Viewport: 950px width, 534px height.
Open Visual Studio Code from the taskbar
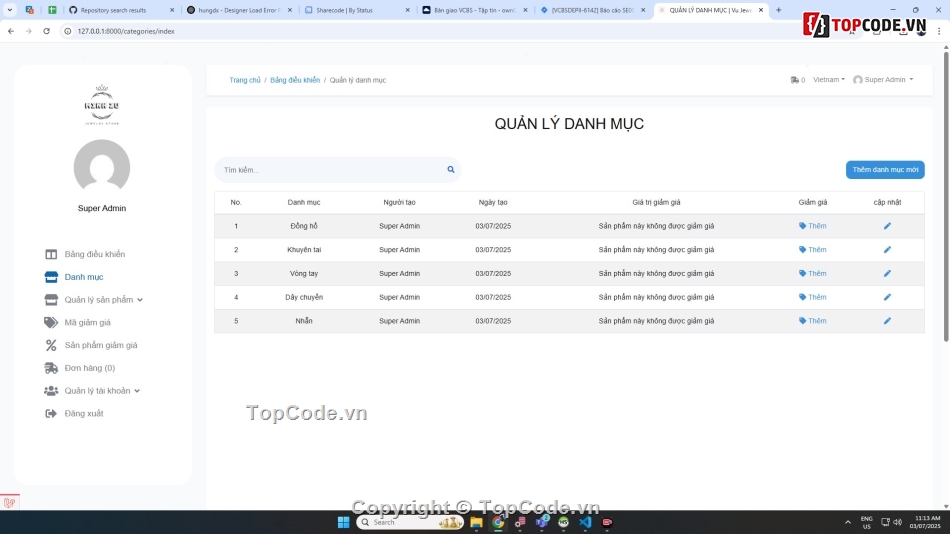pyautogui.click(x=585, y=522)
